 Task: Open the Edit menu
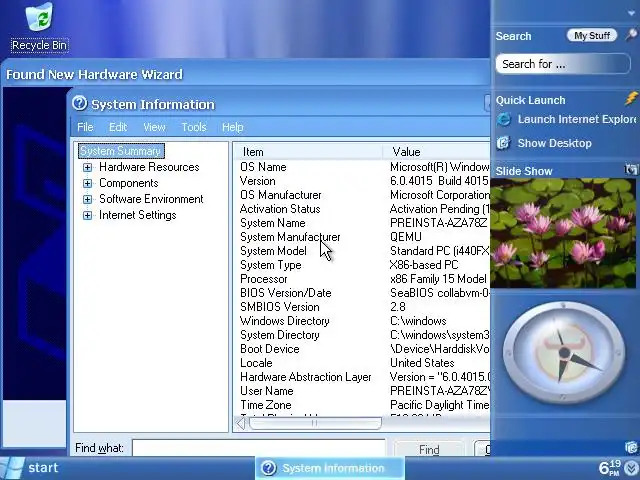[x=118, y=127]
